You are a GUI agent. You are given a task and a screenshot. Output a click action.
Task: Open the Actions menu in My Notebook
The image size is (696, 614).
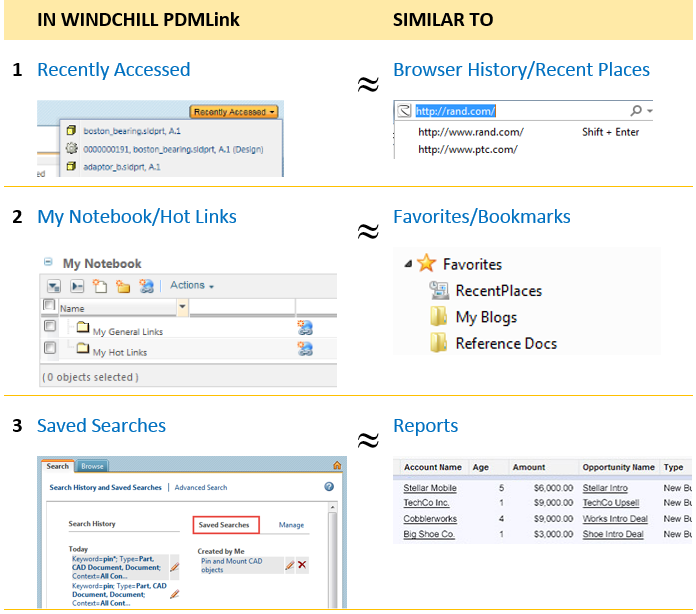(x=191, y=286)
